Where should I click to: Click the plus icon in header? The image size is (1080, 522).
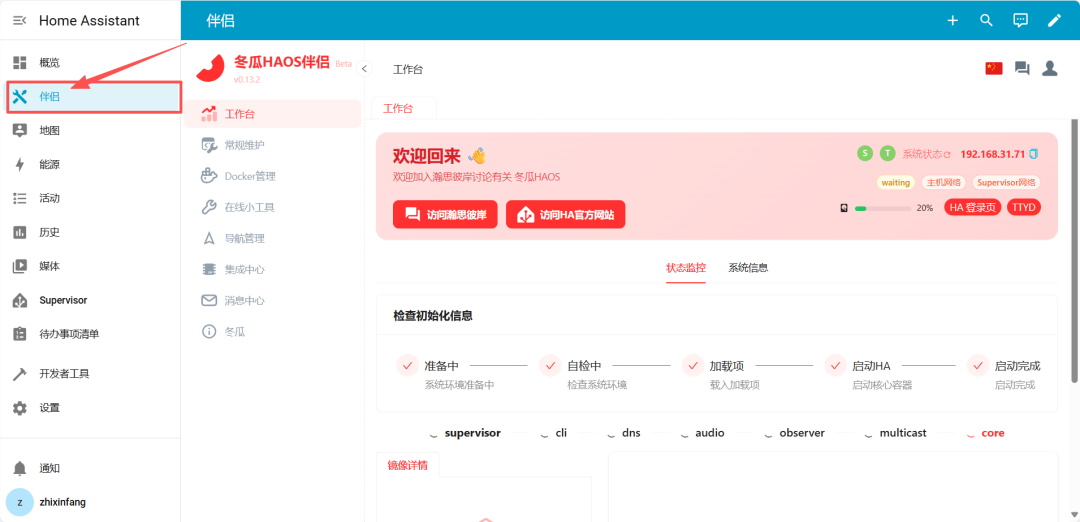point(952,20)
